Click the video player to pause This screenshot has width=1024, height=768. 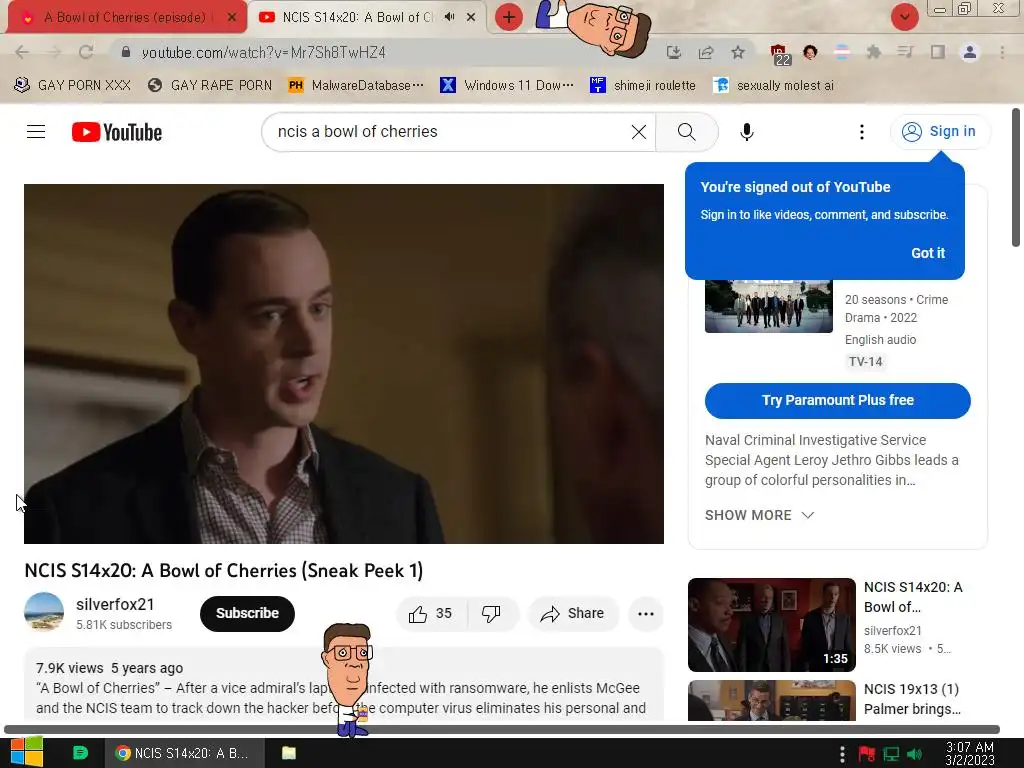344,364
